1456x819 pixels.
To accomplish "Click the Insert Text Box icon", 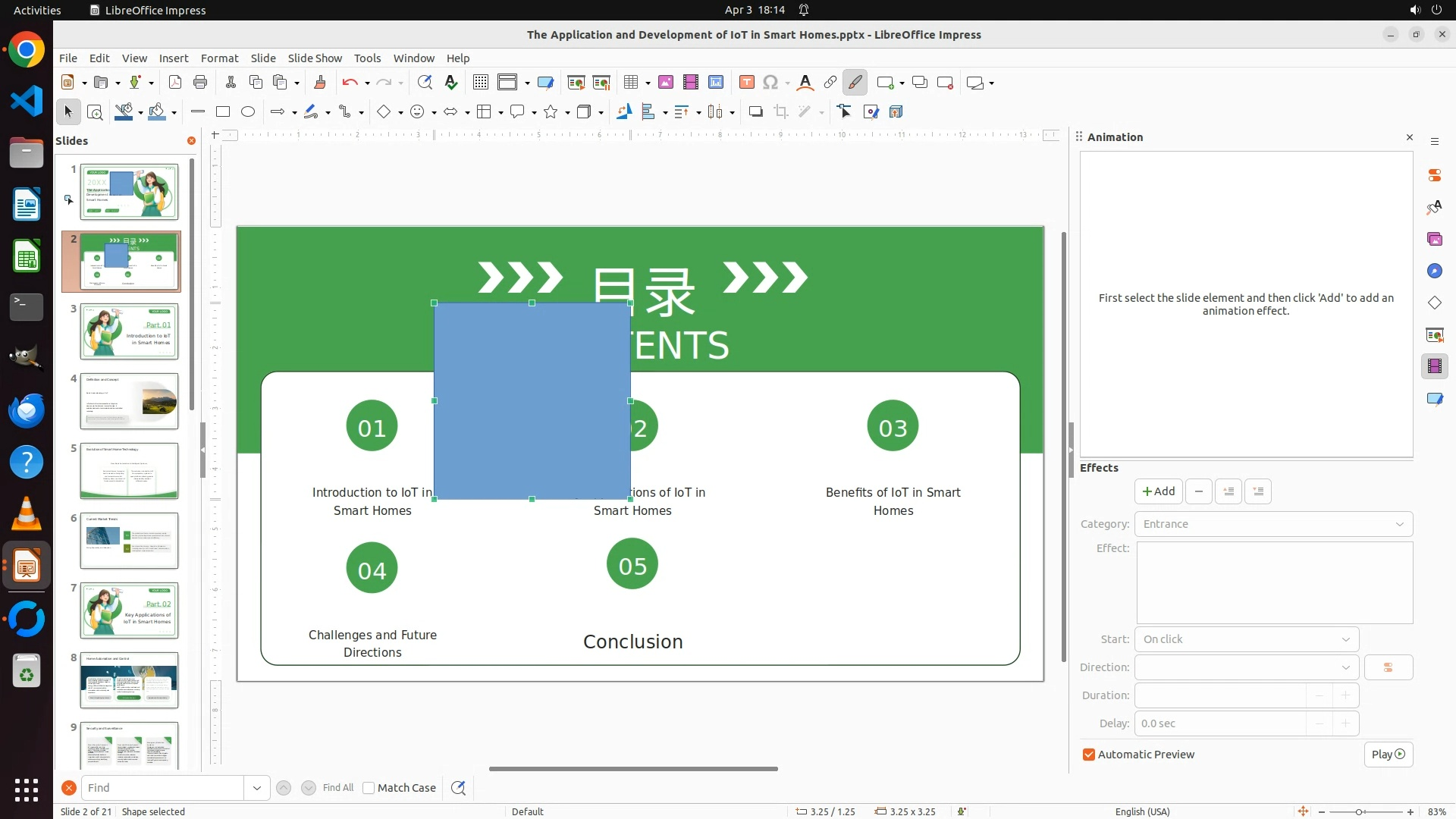I will pos(746,83).
